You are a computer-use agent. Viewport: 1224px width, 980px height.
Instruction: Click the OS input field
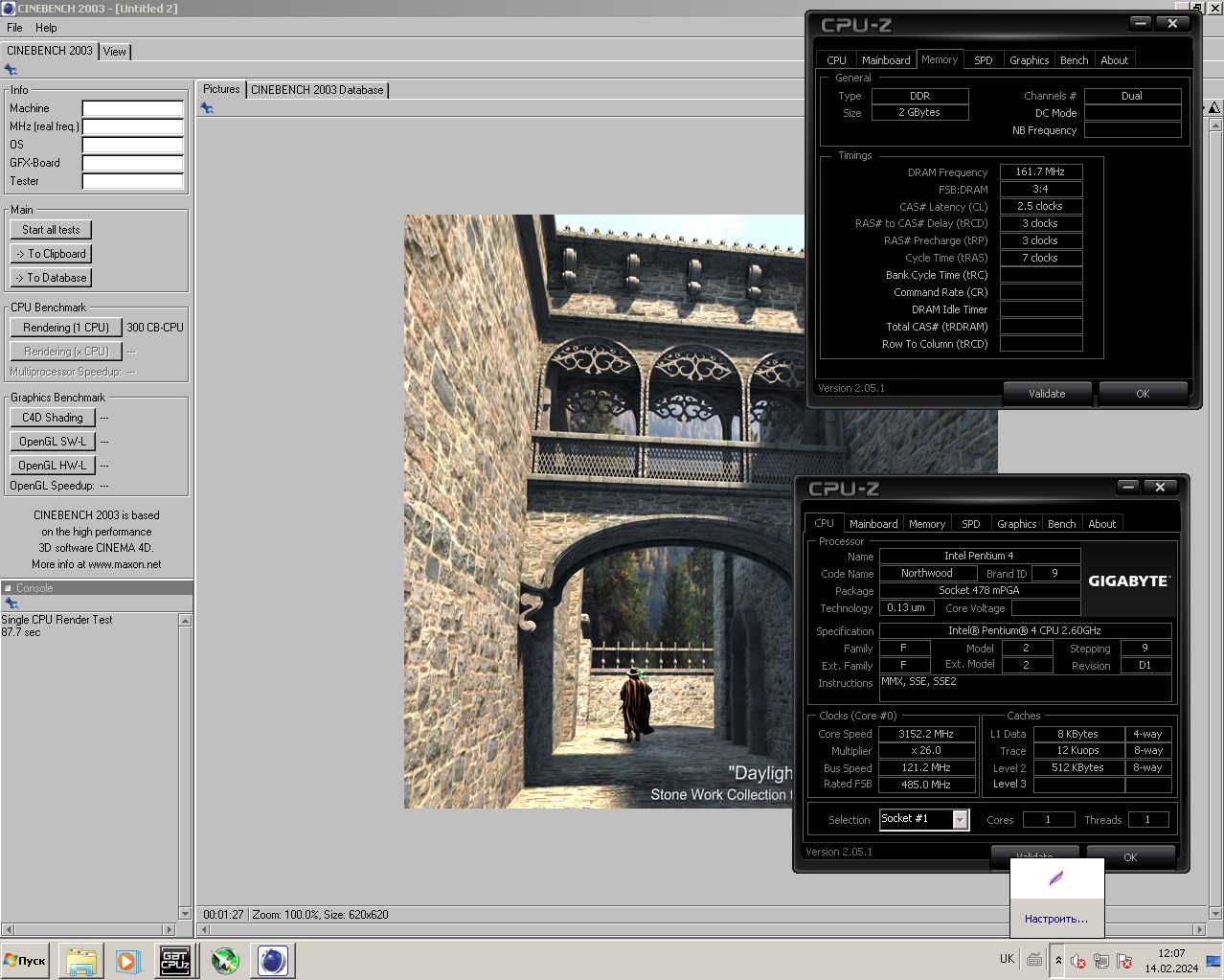point(132,145)
